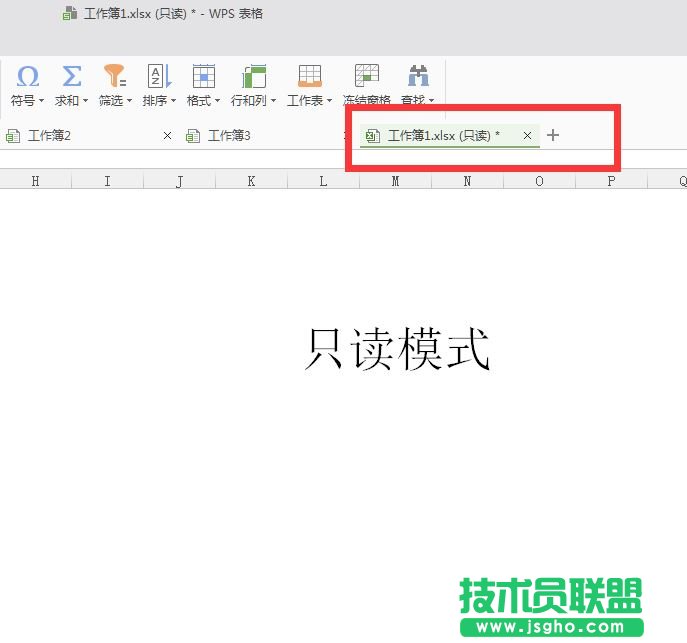
Task: Click the Find (查找) binoculars icon
Action: pos(418,75)
